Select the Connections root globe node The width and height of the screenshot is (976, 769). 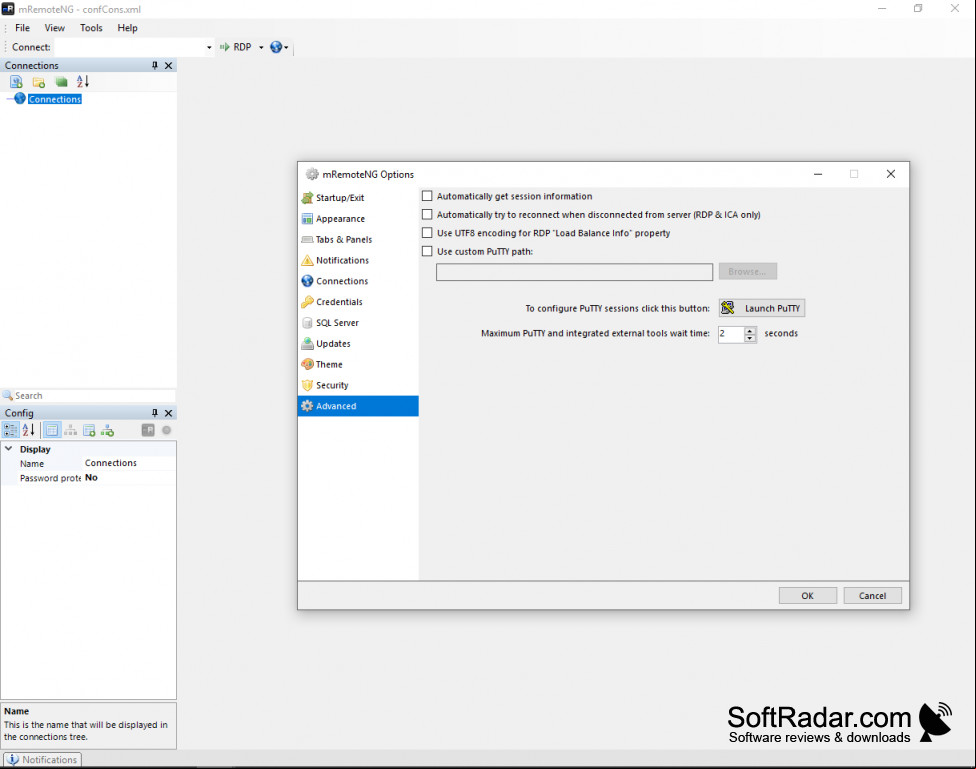coord(21,98)
